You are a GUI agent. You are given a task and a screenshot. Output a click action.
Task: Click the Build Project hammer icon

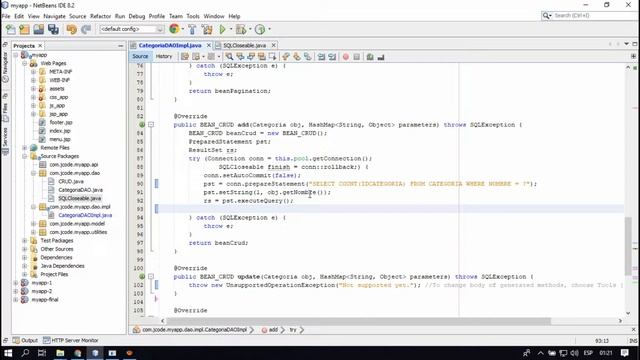(x=192, y=29)
